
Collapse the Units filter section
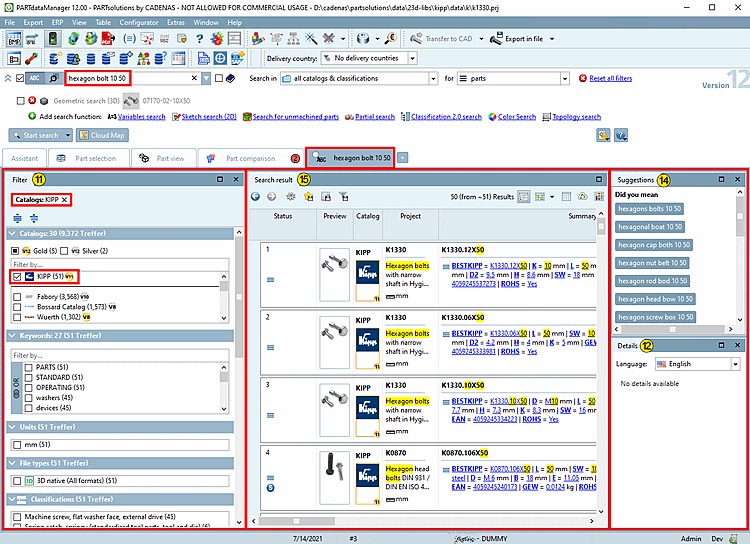tap(12, 427)
